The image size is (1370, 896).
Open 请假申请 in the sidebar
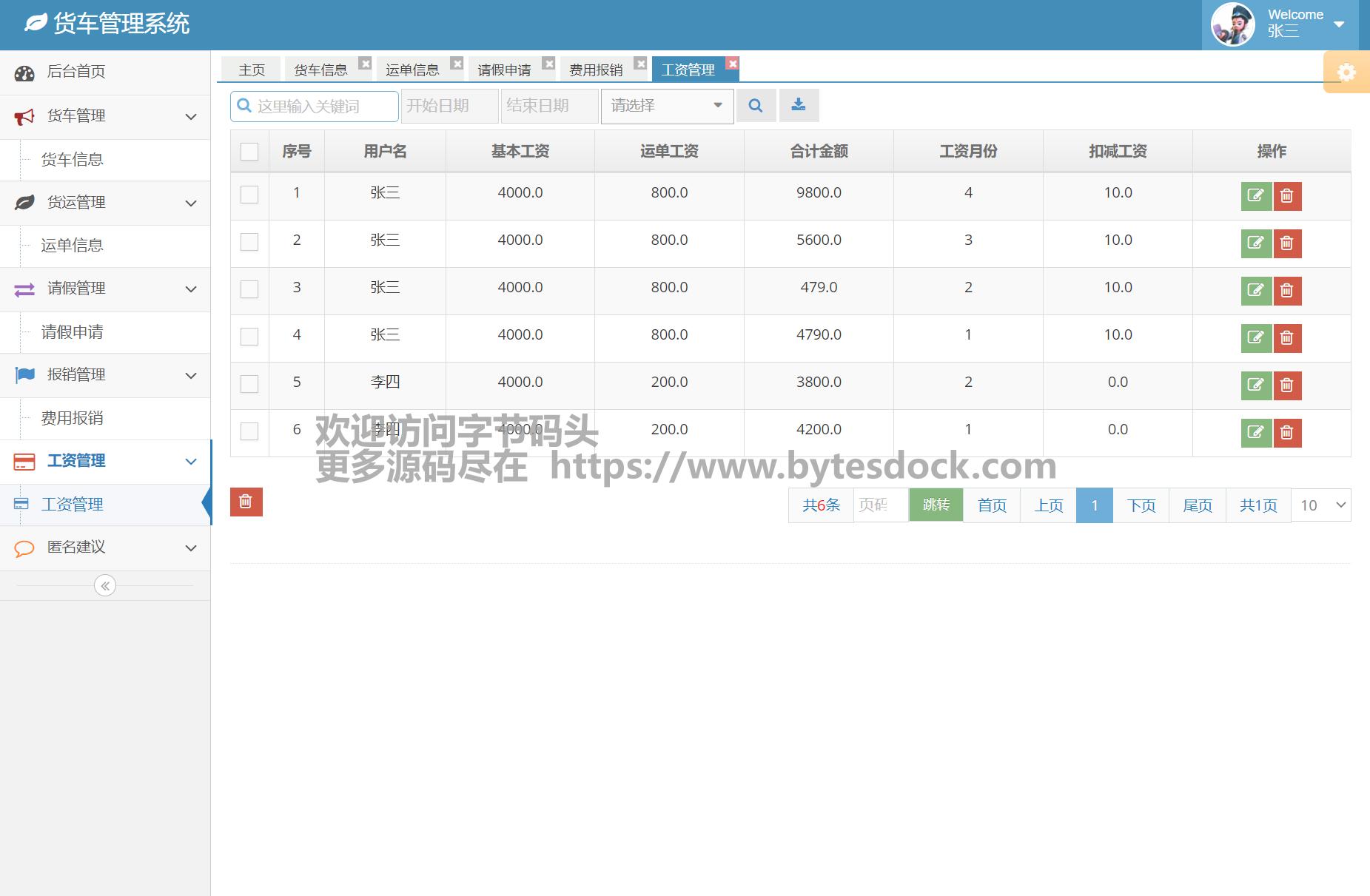tap(73, 332)
